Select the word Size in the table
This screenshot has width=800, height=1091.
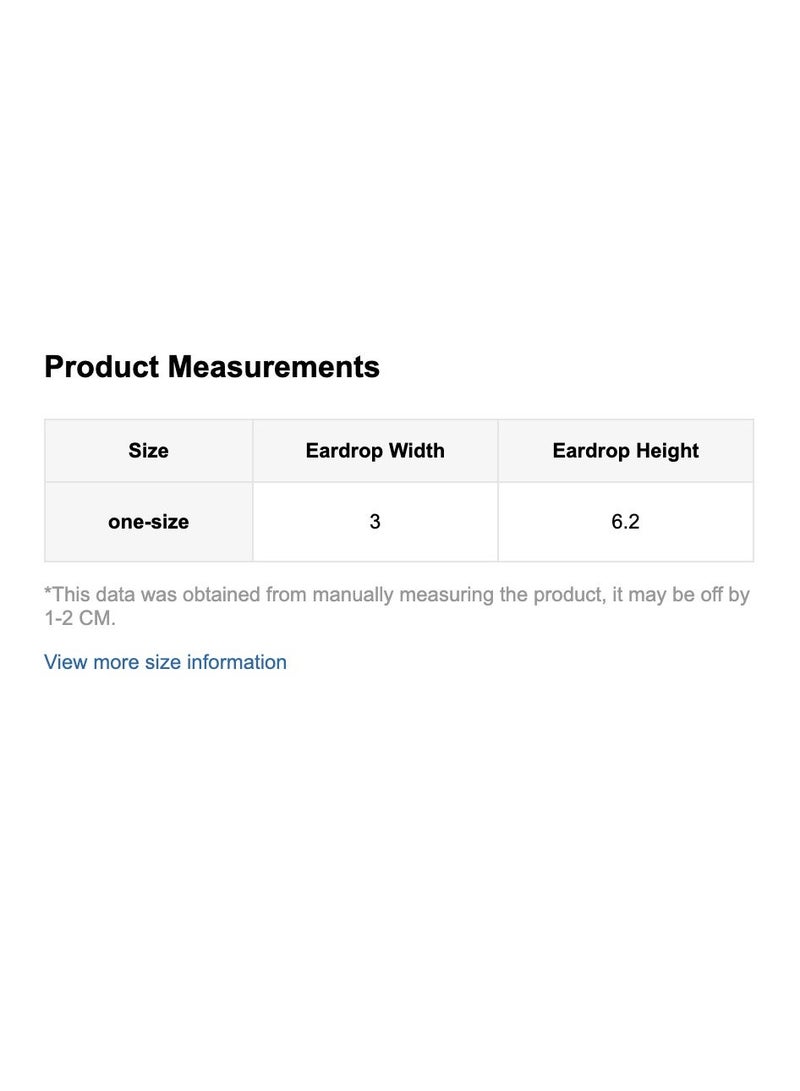147,451
